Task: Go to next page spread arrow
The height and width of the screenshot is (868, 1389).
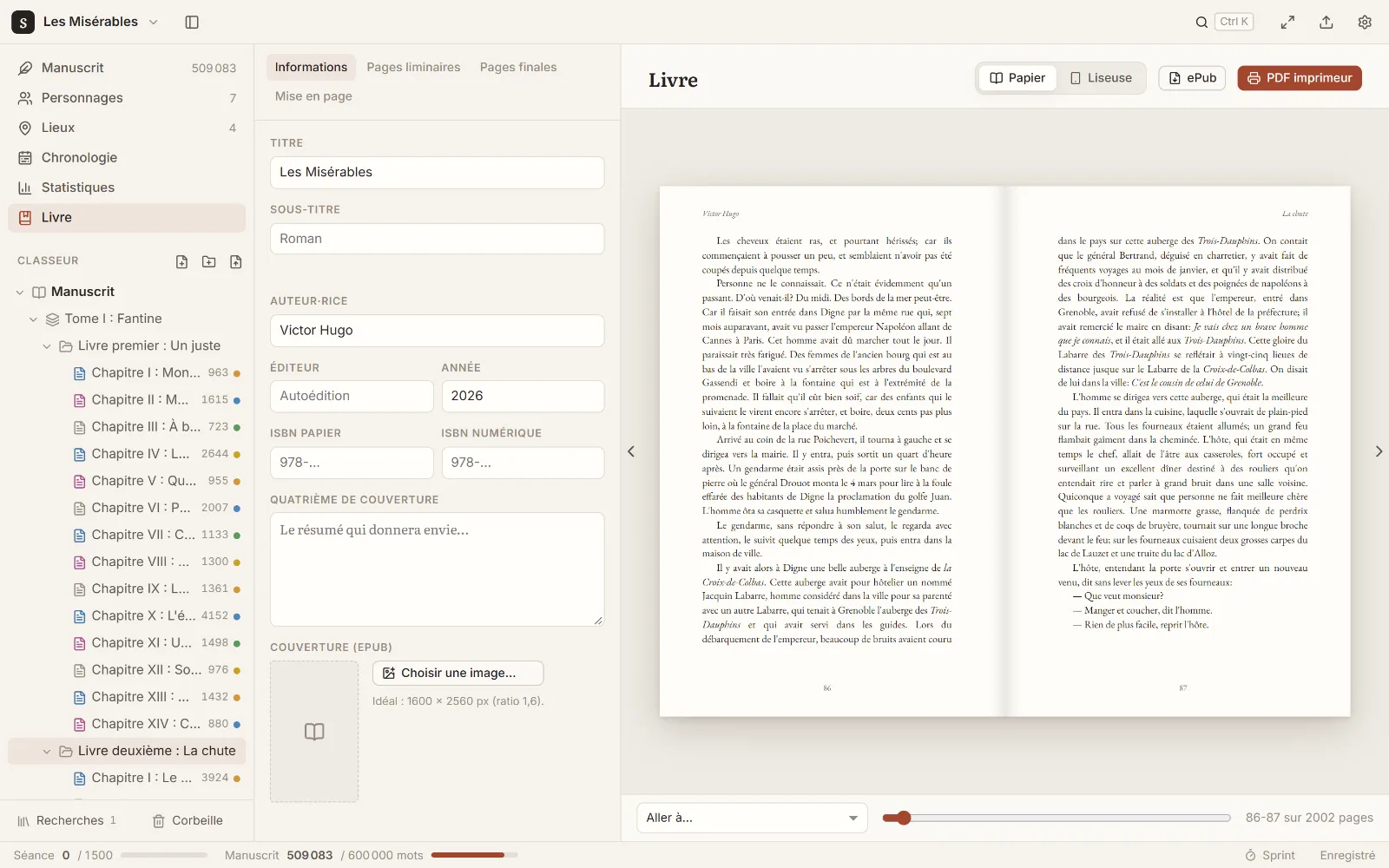Action: [x=1379, y=451]
